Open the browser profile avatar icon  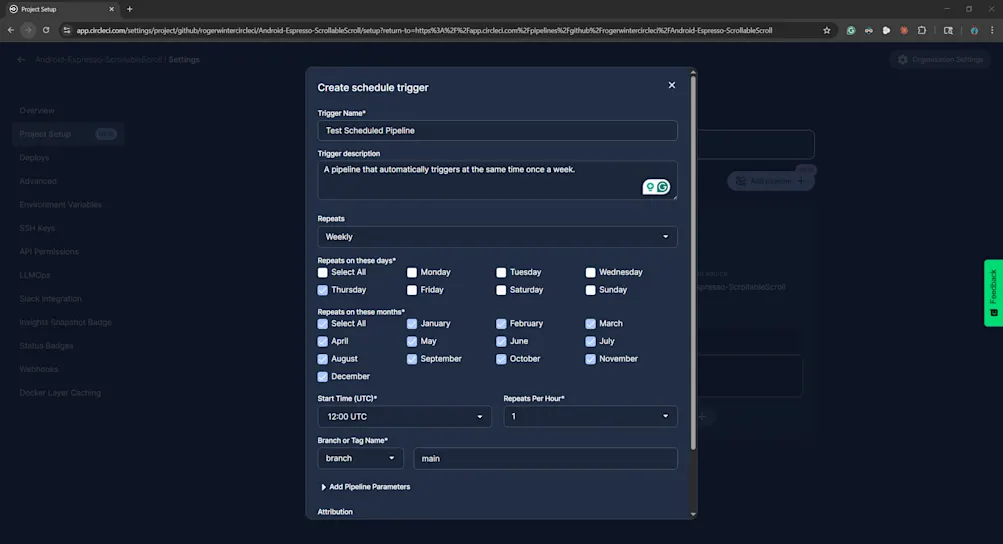(x=974, y=30)
